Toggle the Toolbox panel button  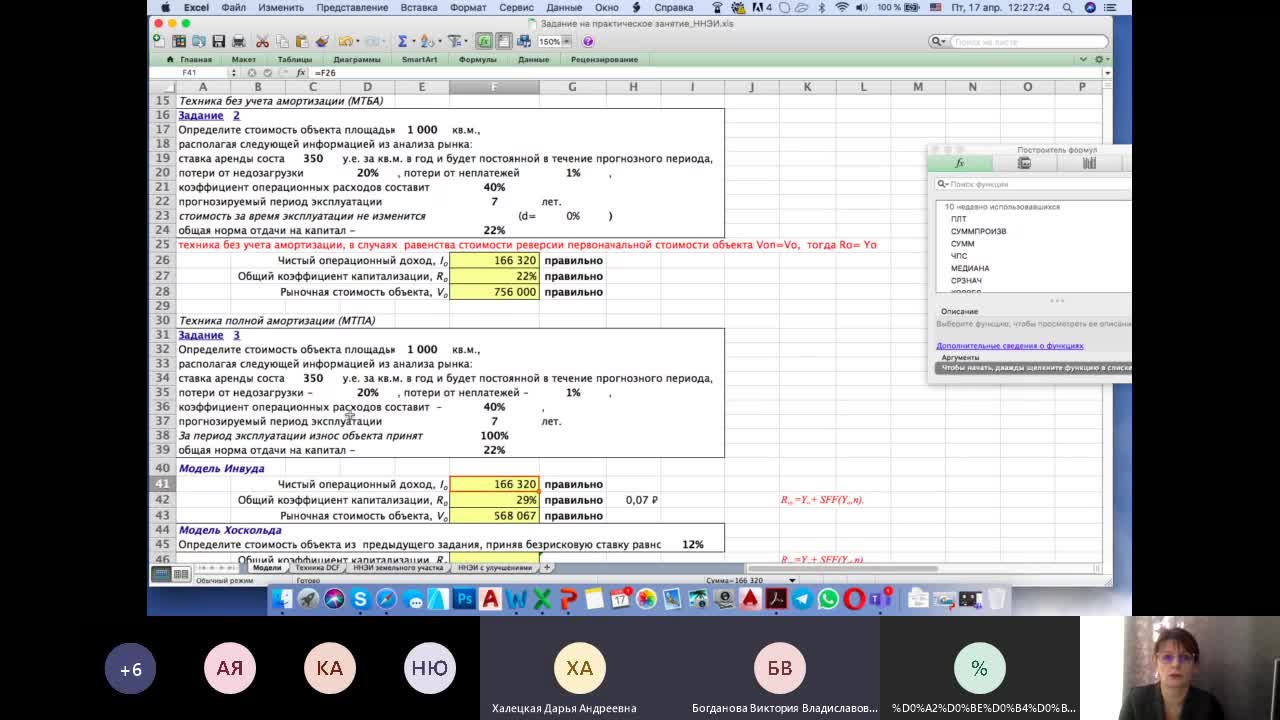click(503, 41)
